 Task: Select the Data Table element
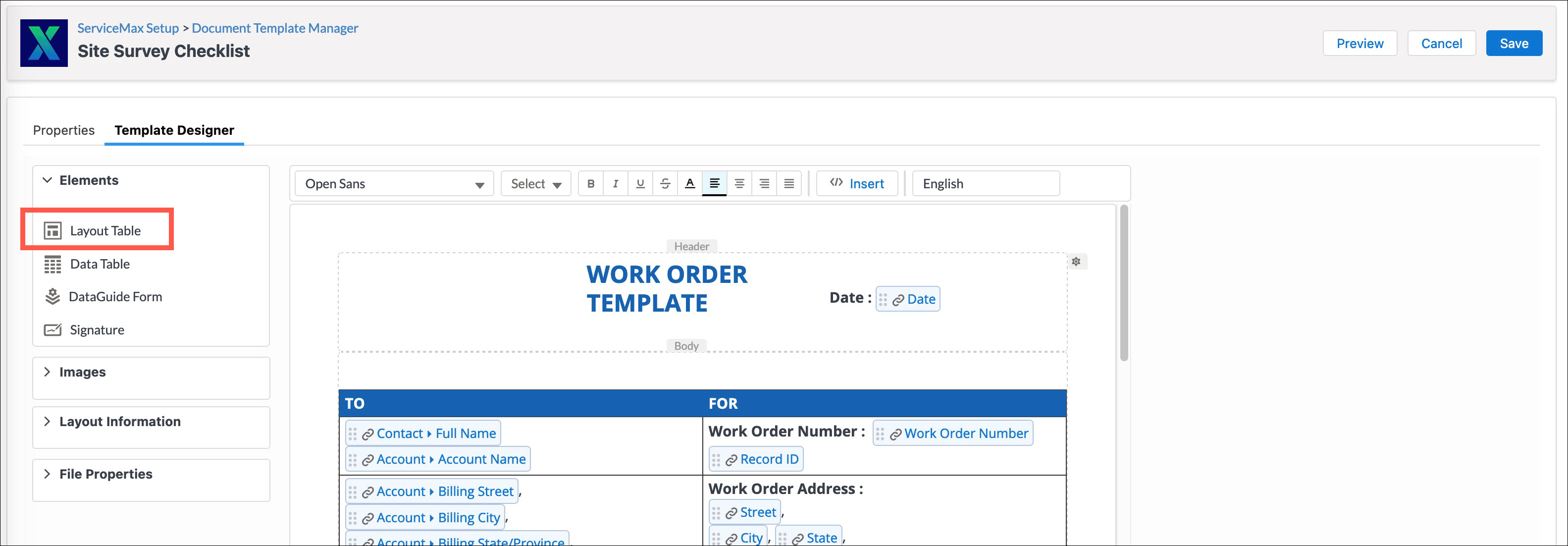pos(99,264)
